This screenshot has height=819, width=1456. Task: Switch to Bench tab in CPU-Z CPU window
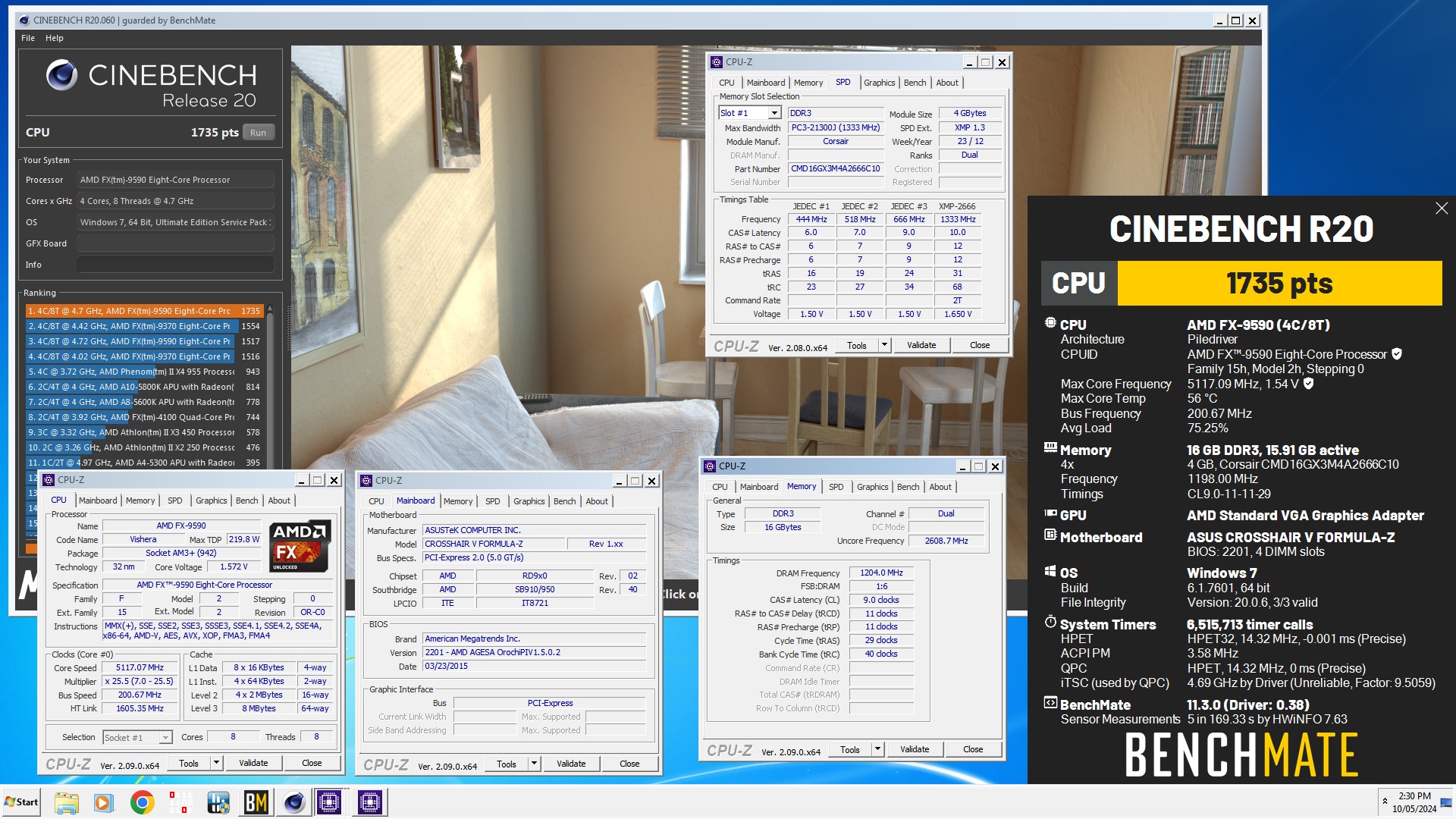tap(246, 500)
